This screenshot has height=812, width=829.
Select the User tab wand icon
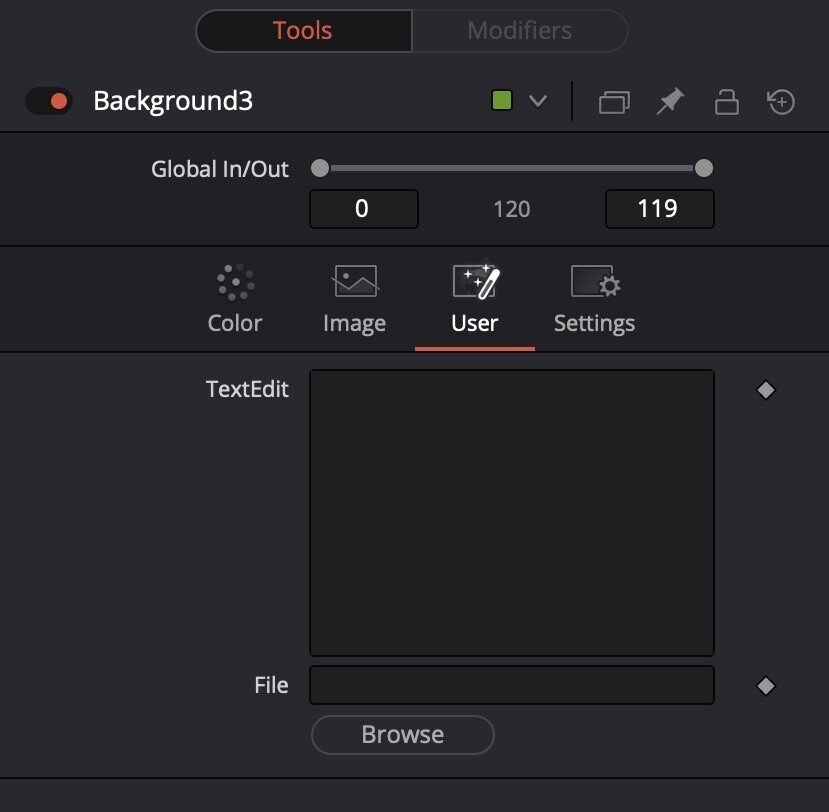click(x=475, y=283)
